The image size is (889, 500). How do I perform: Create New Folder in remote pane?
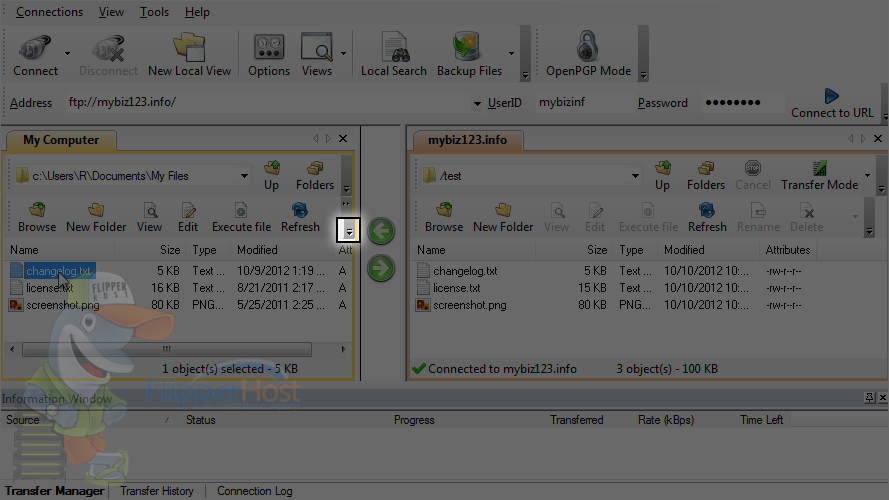pyautogui.click(x=503, y=218)
